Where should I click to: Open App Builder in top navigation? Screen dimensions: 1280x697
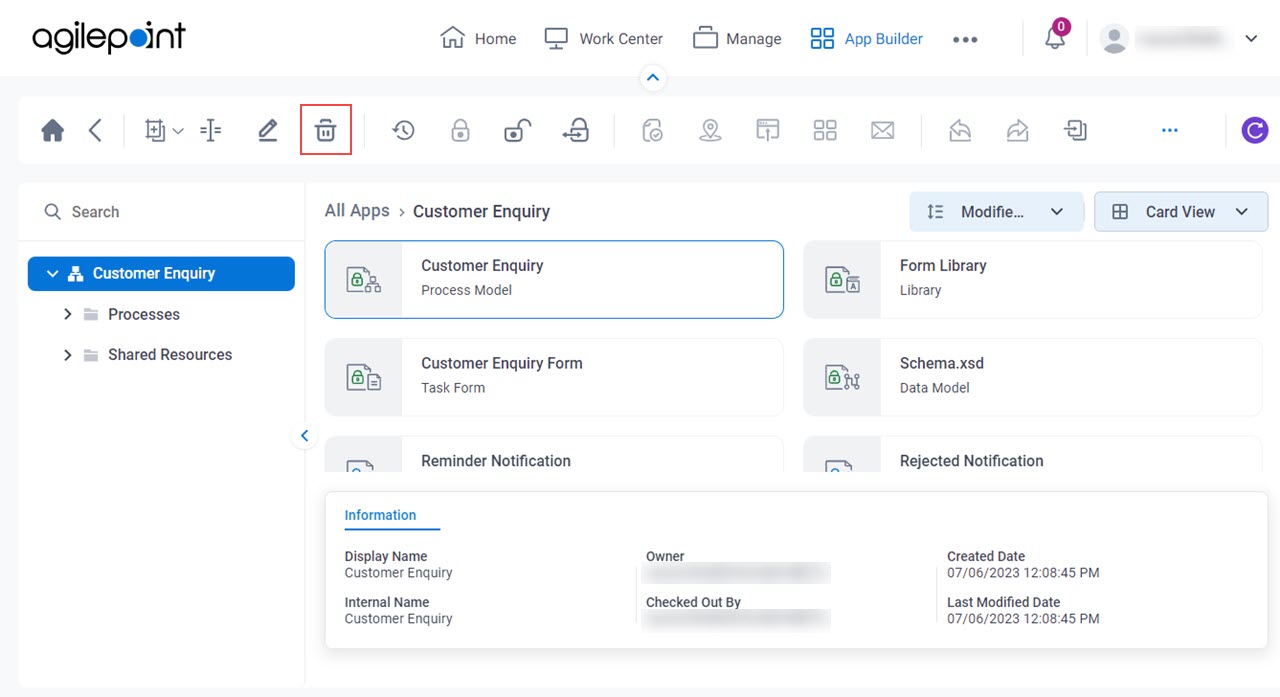[x=866, y=38]
